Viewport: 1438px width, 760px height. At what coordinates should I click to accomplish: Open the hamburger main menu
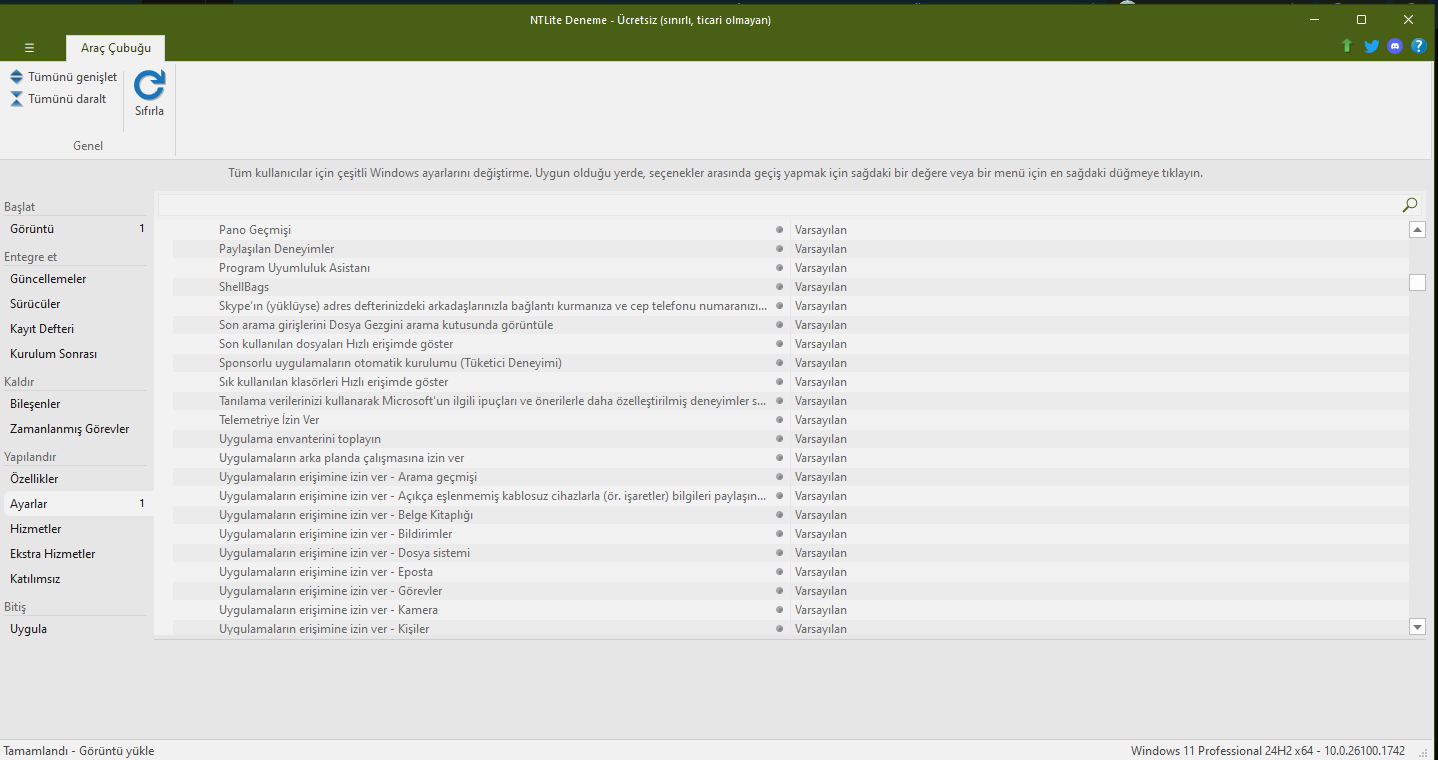29,48
